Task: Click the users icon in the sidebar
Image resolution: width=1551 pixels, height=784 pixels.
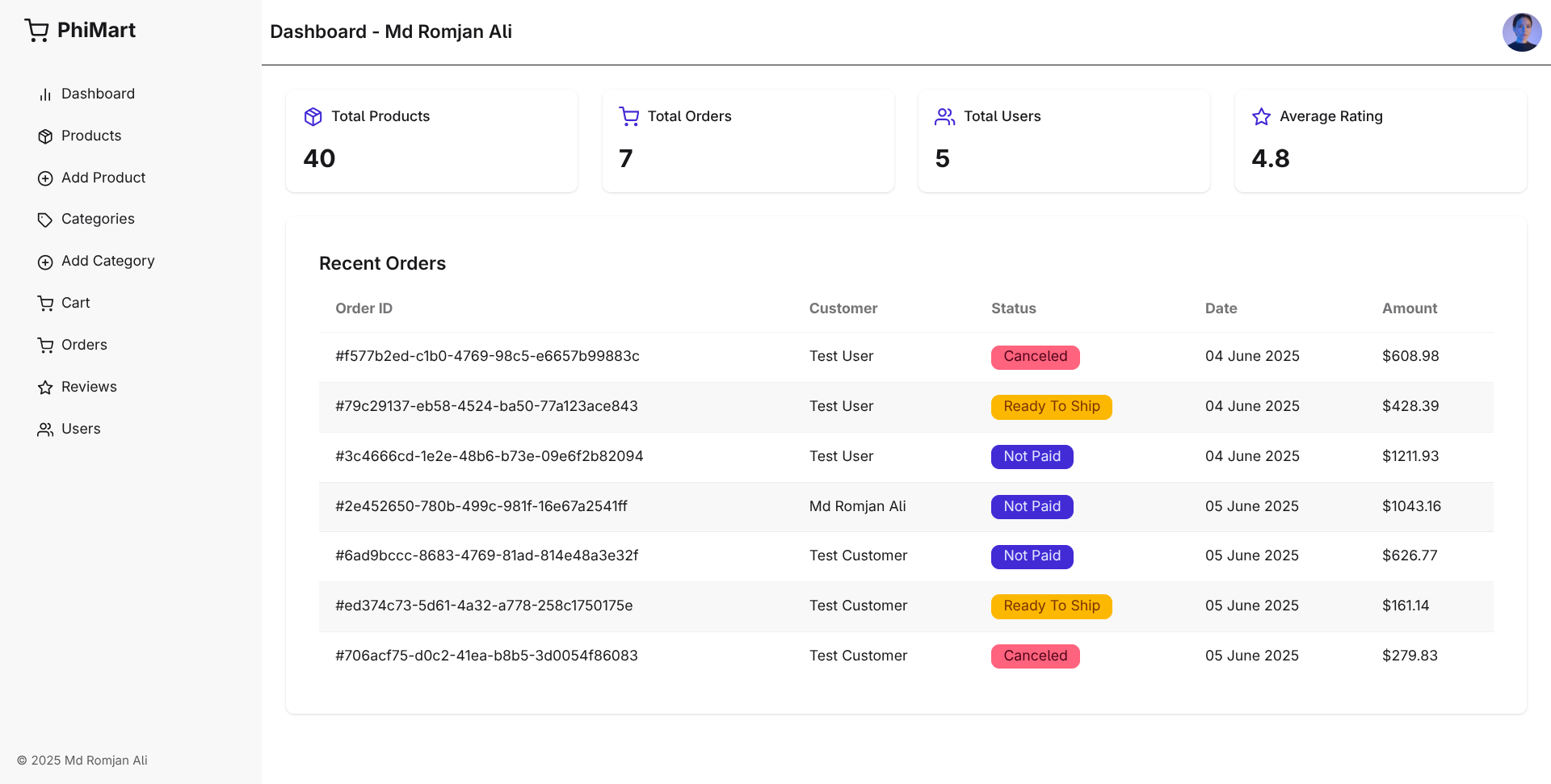Action: click(44, 429)
